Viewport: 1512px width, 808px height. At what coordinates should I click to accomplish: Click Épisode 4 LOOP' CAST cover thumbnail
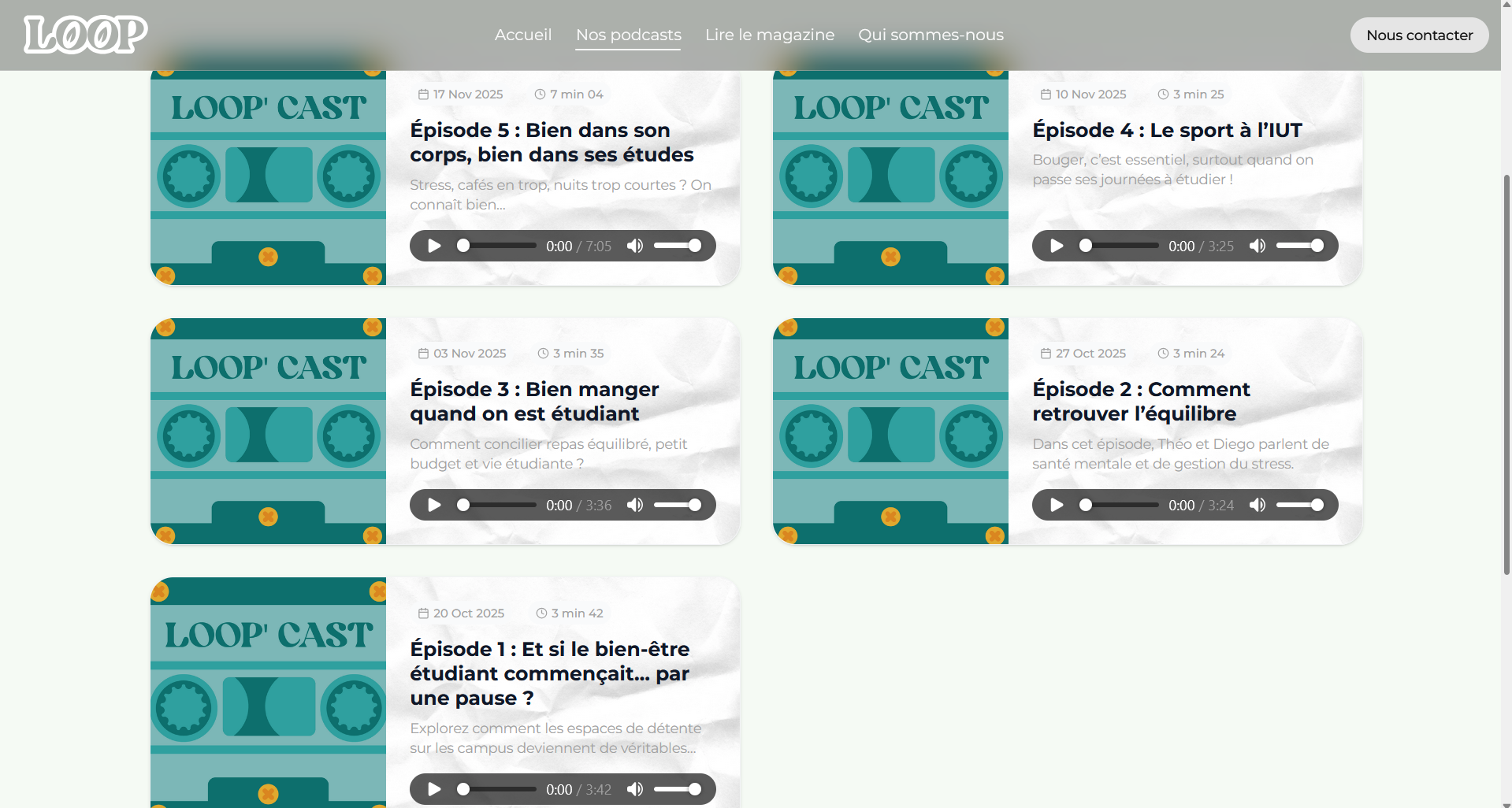890,178
